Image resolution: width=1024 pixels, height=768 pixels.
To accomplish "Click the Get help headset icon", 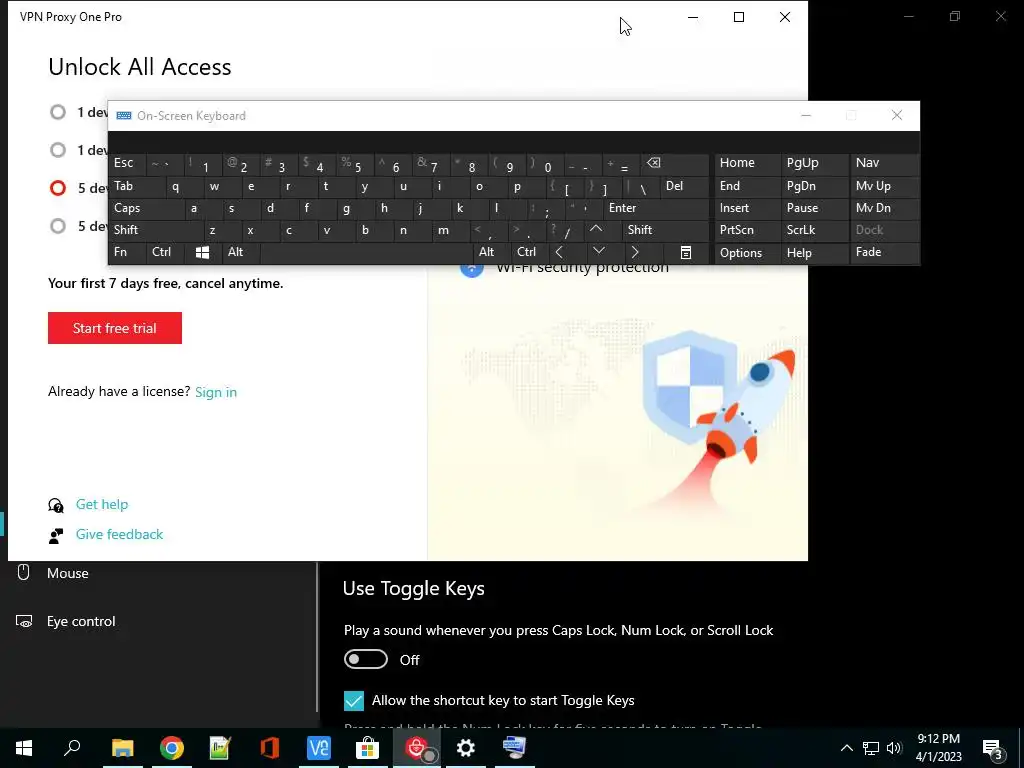I will click(56, 505).
